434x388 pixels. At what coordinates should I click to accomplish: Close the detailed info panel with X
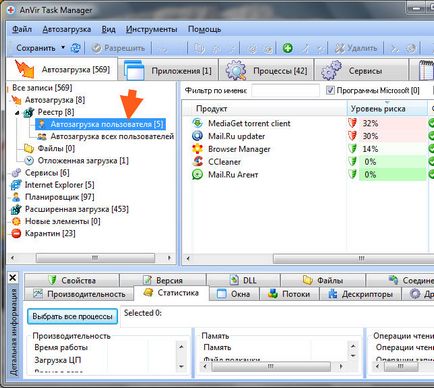tap(13, 278)
